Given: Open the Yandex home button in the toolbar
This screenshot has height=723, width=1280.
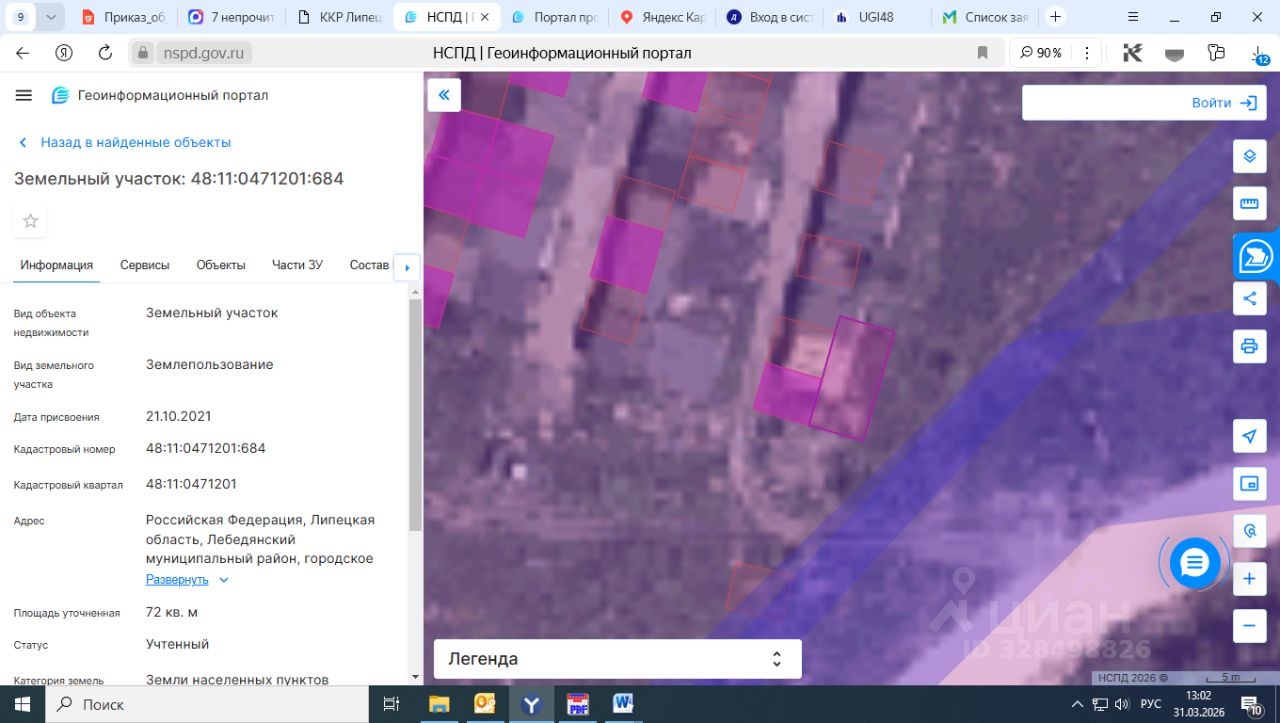Looking at the screenshot, I should (64, 53).
